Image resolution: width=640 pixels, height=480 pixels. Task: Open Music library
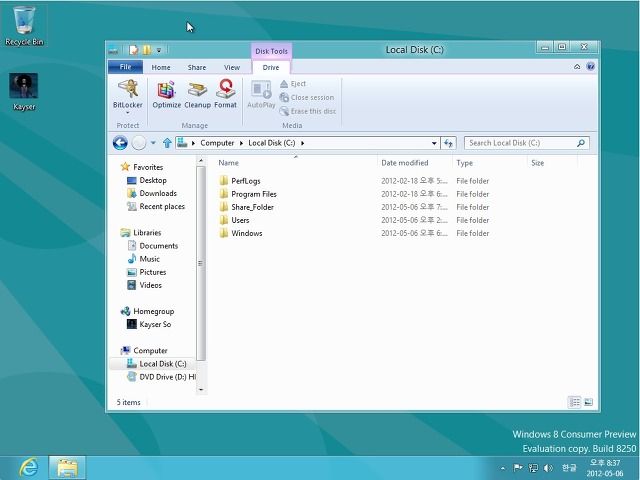click(x=149, y=259)
